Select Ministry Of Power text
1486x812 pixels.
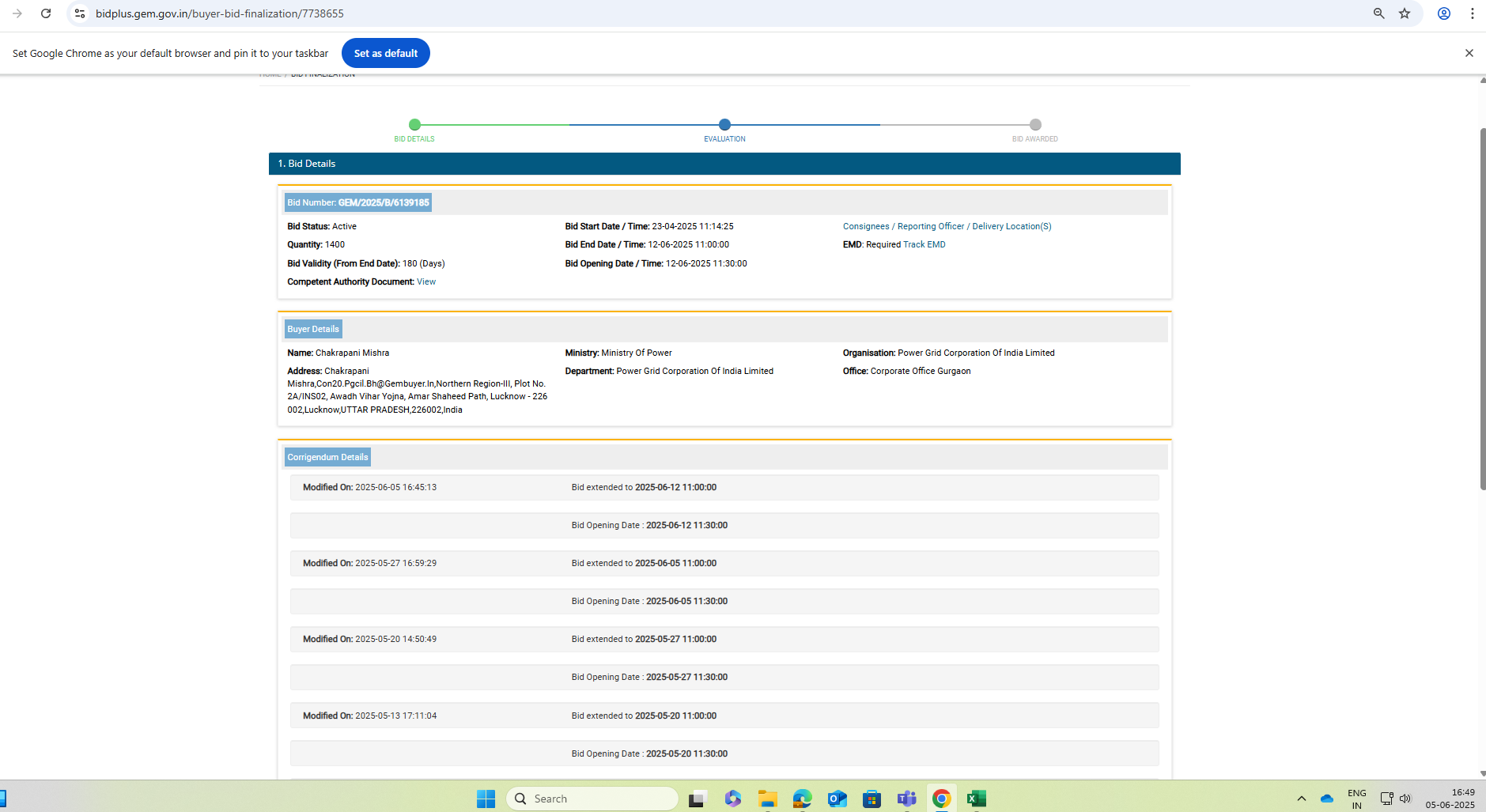(x=637, y=353)
